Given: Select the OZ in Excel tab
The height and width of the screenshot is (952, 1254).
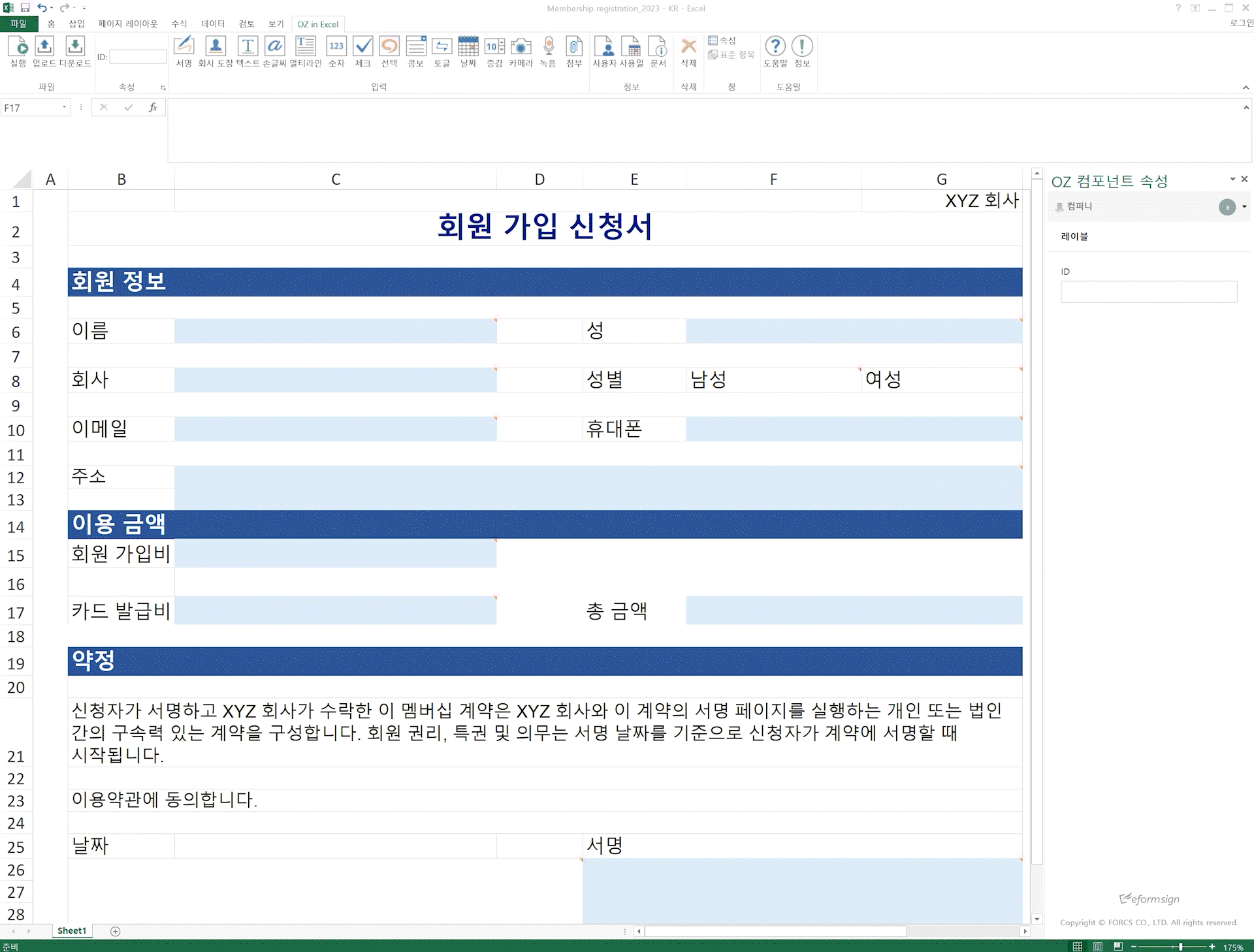Looking at the screenshot, I should (318, 24).
